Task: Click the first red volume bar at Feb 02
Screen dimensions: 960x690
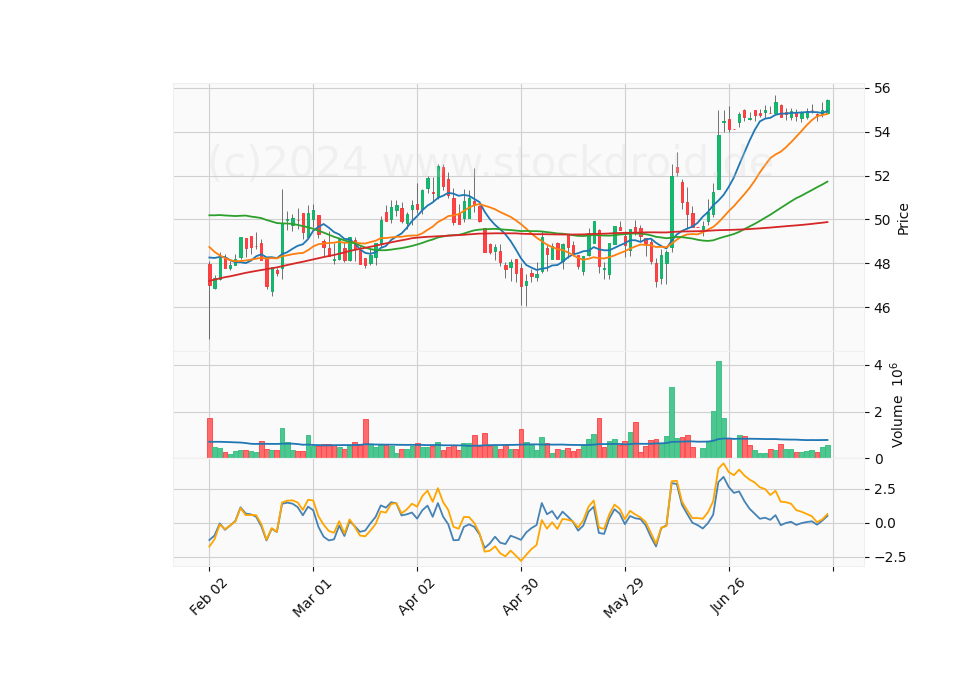Action: coord(210,438)
